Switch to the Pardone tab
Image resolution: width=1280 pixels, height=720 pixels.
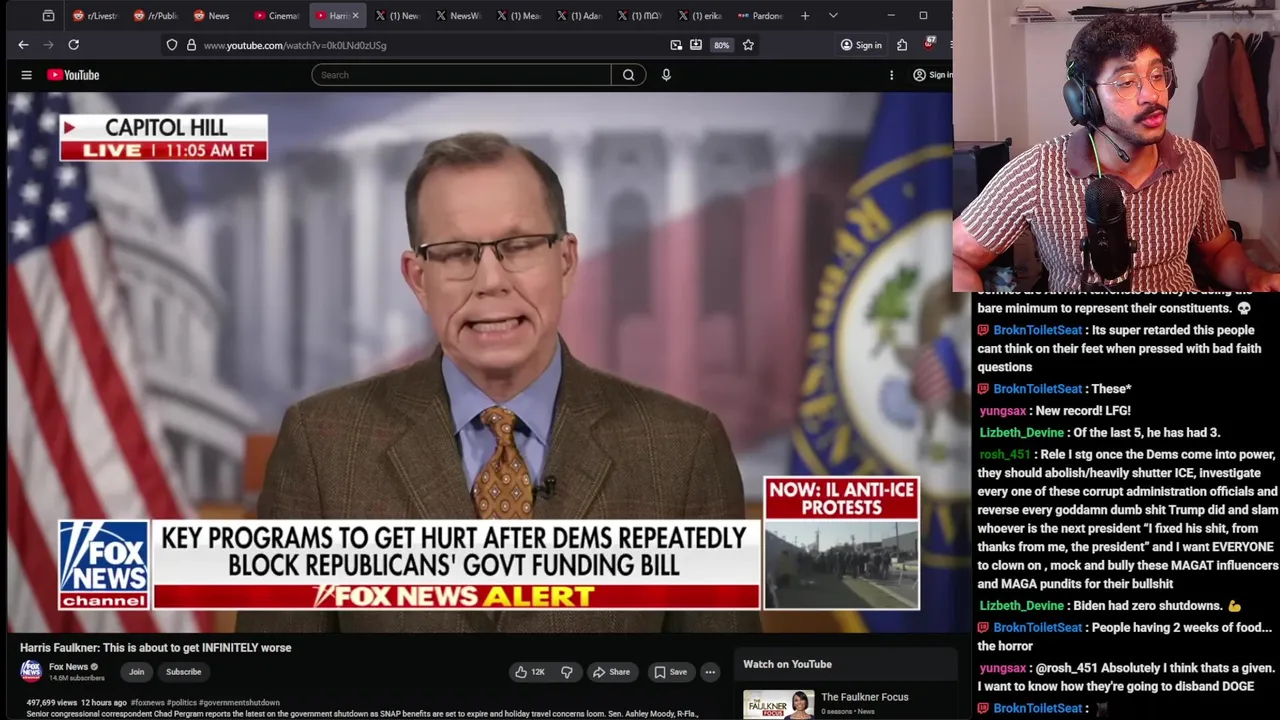pyautogui.click(x=760, y=16)
